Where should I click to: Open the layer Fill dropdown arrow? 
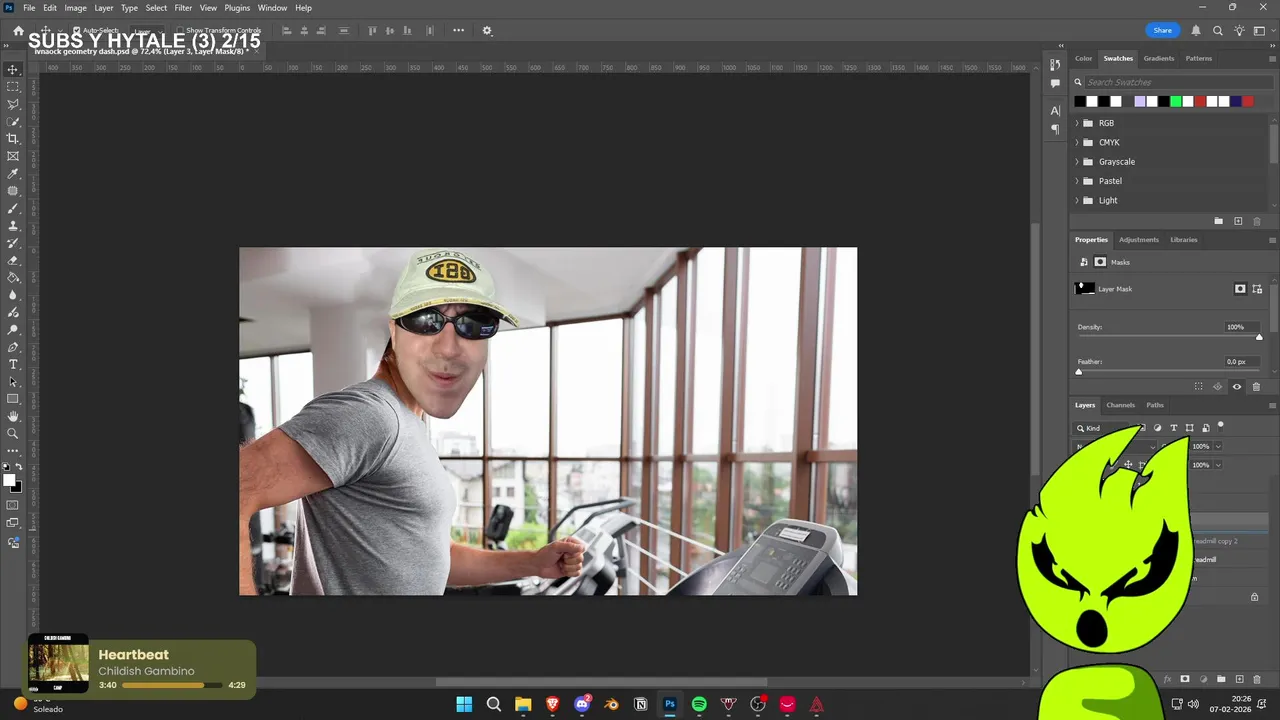[x=1218, y=465]
